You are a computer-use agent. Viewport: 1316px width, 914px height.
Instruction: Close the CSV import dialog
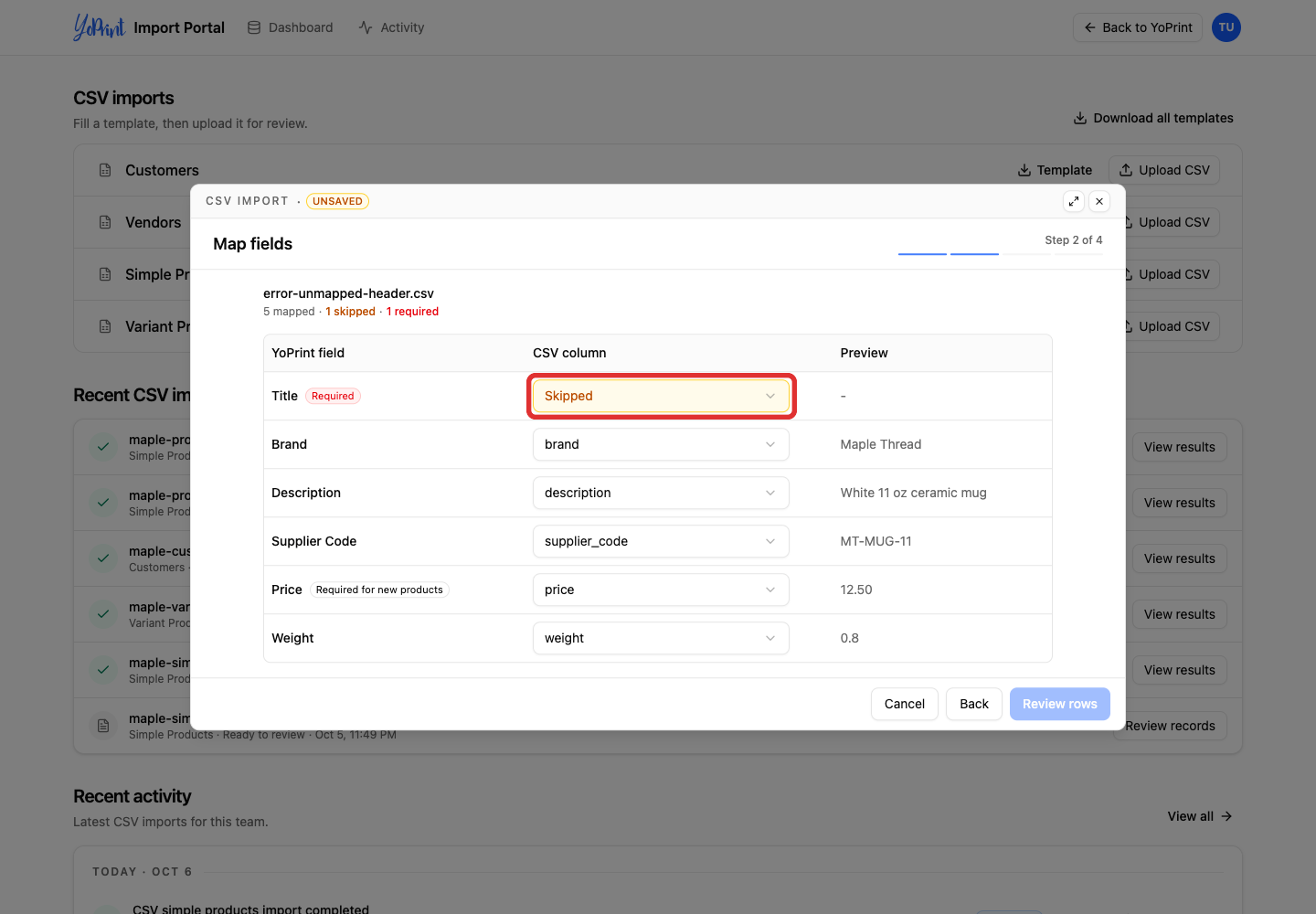coord(1099,201)
